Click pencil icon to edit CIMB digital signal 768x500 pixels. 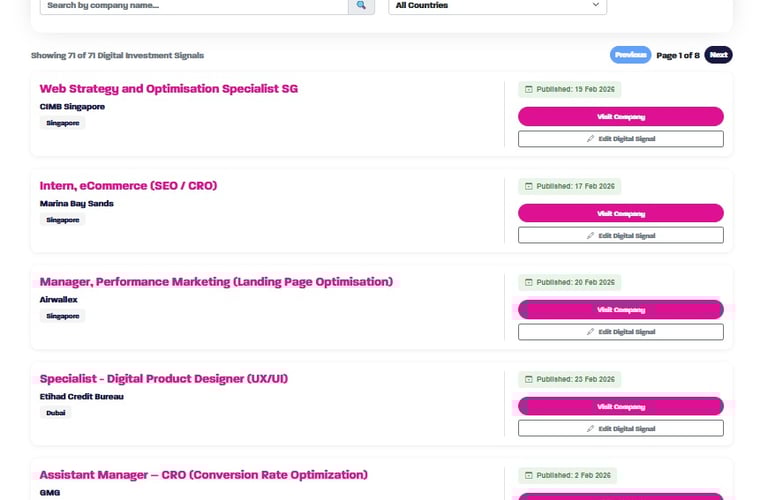[x=590, y=139]
